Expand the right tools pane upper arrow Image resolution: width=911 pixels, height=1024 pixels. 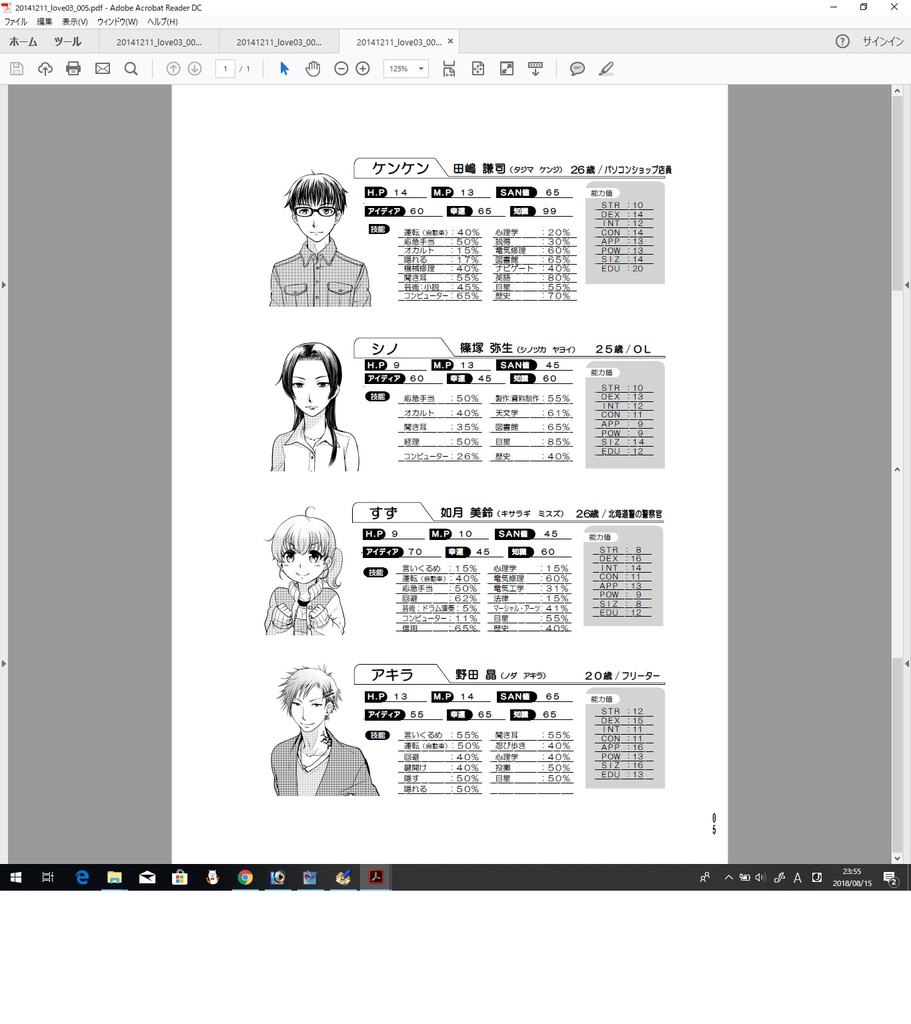907,285
